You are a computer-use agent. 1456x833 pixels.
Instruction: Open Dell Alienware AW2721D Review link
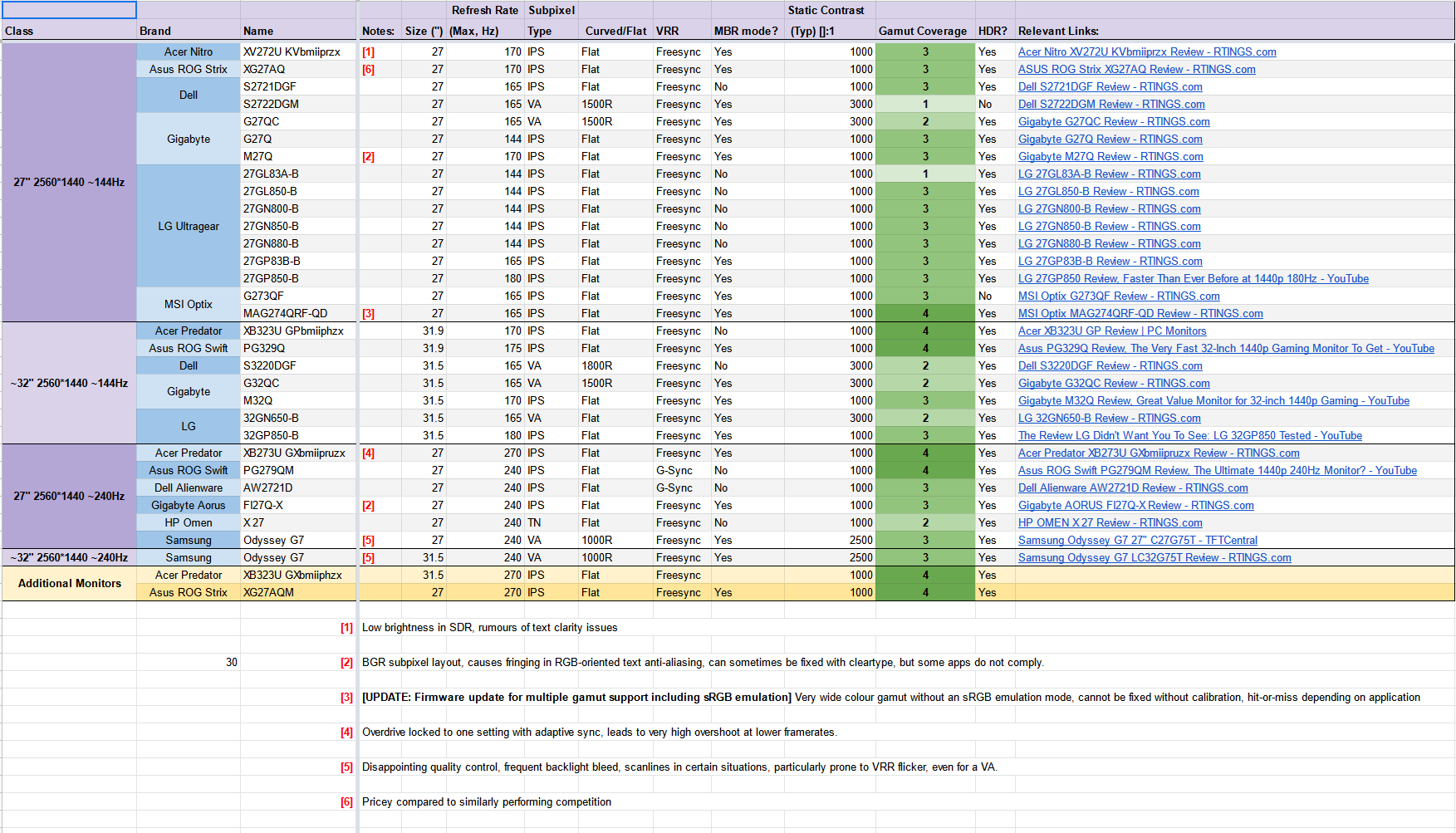(x=1133, y=488)
